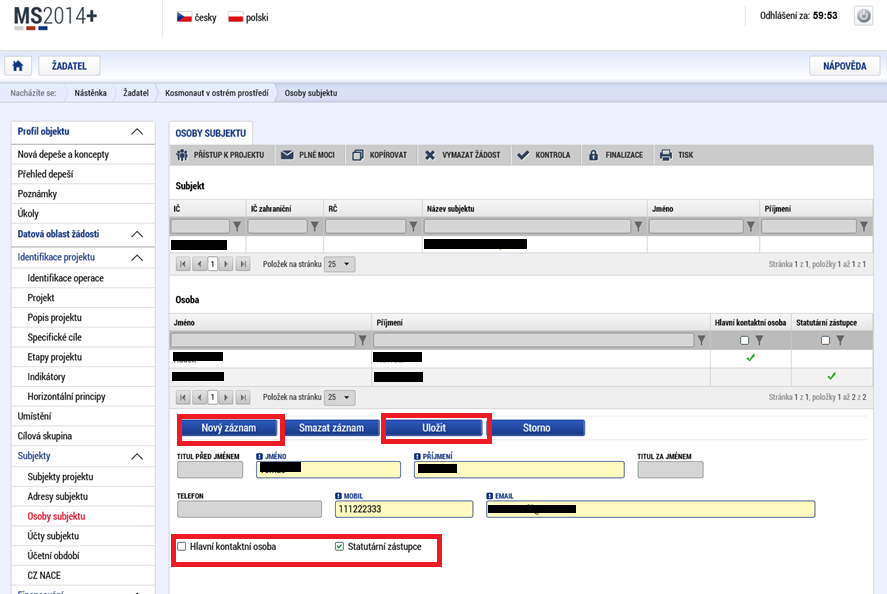Toggle Statutární zástupce filter checkbox in table header
Viewport: 887px width, 594px height.
[825, 341]
